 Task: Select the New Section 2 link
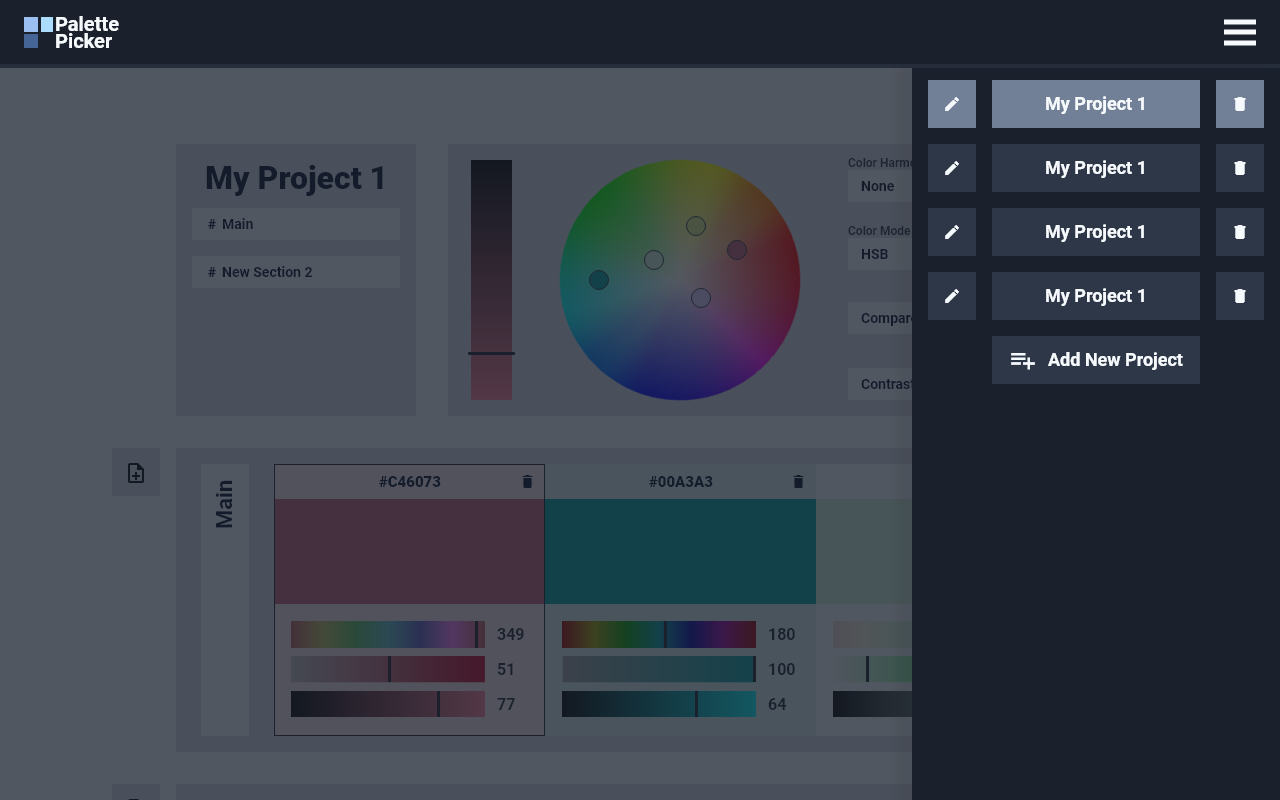pos(296,271)
